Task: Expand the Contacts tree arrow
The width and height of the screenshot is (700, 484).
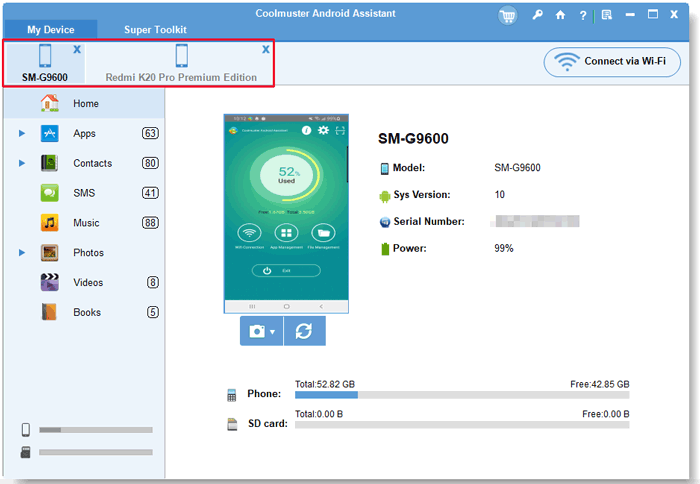Action: [21, 163]
